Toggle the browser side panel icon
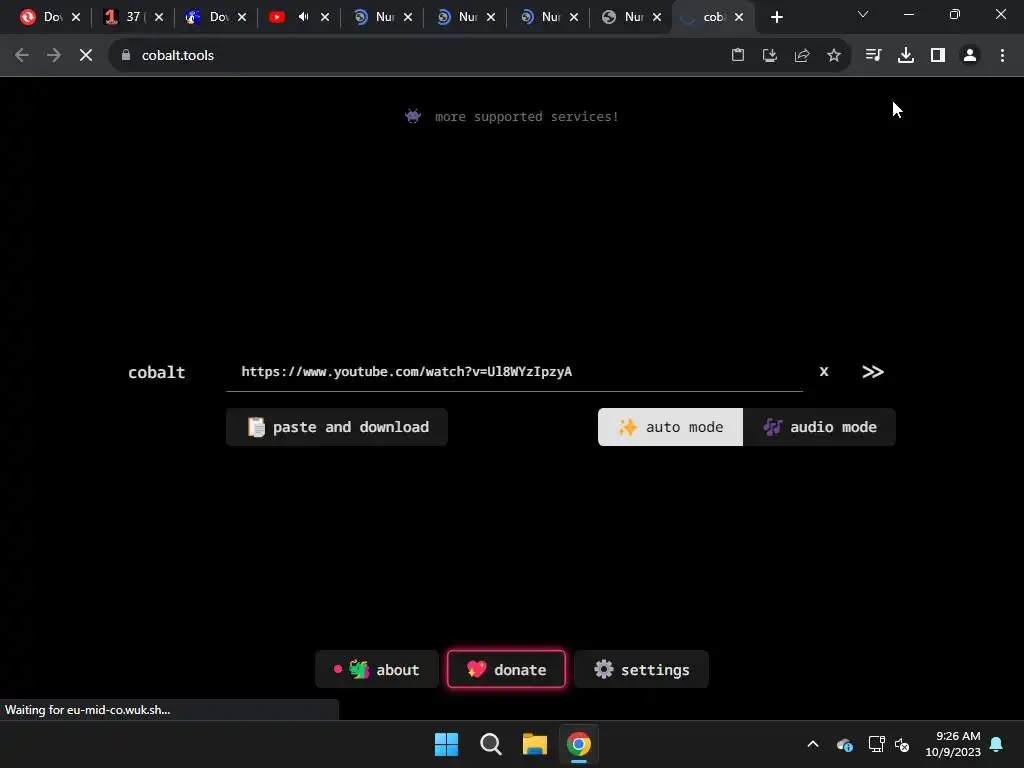This screenshot has height=768, width=1024. pos(938,56)
